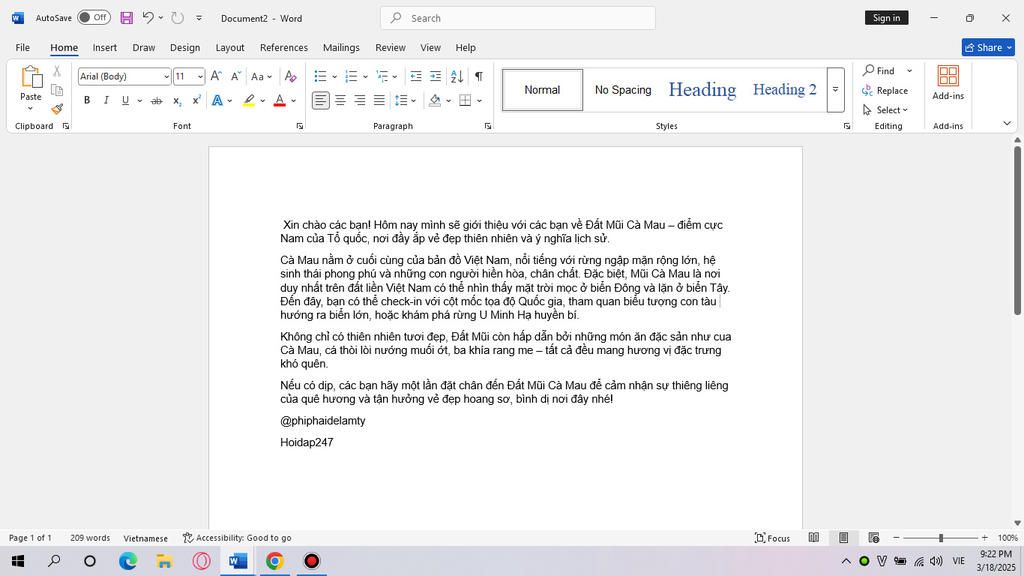
Task: Apply the Normal style
Action: tap(542, 90)
